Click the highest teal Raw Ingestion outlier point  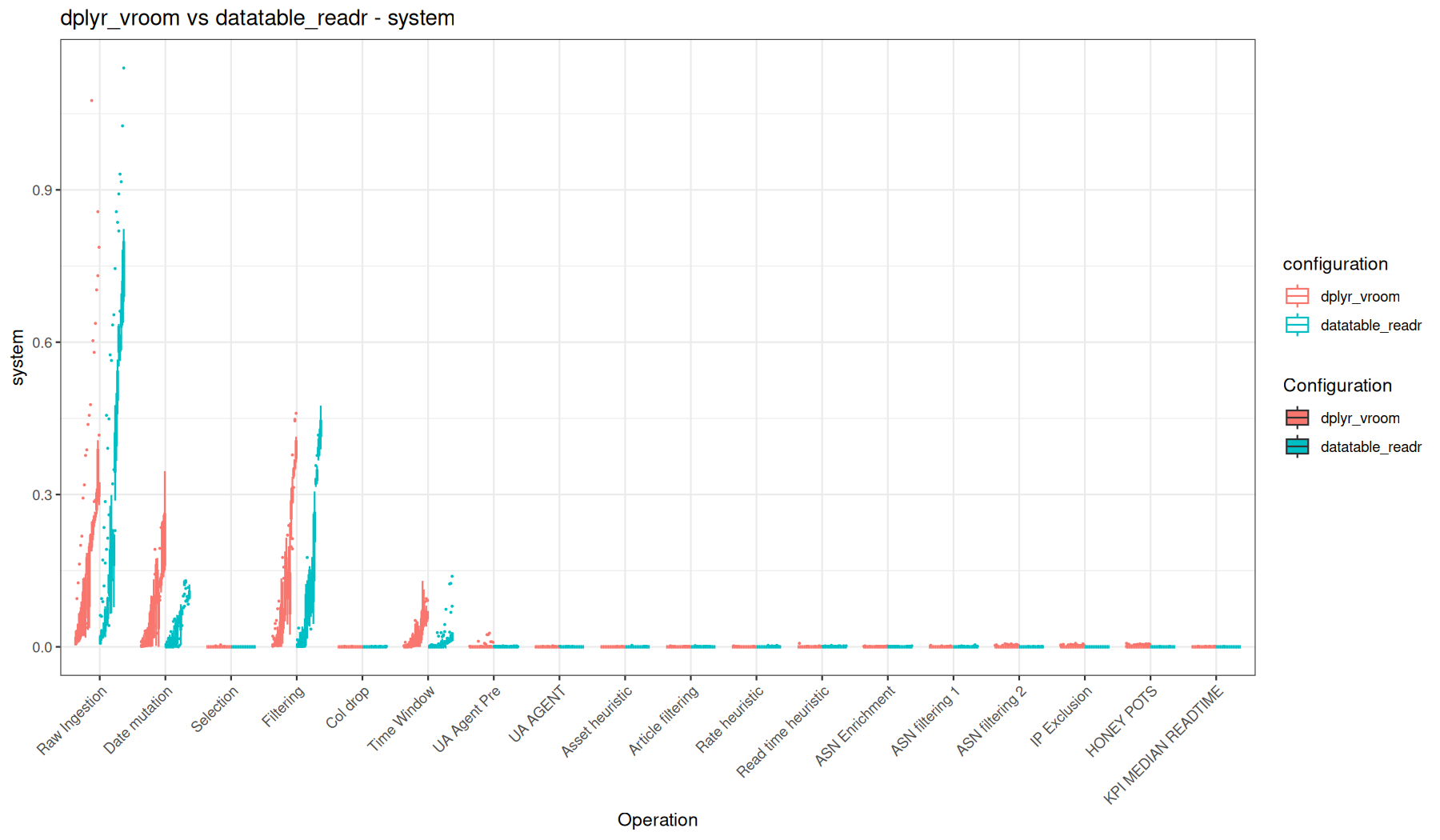[123, 68]
